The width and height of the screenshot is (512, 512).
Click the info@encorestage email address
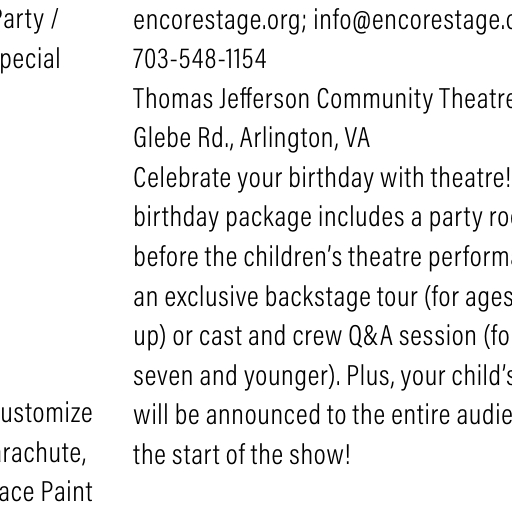click(x=413, y=21)
